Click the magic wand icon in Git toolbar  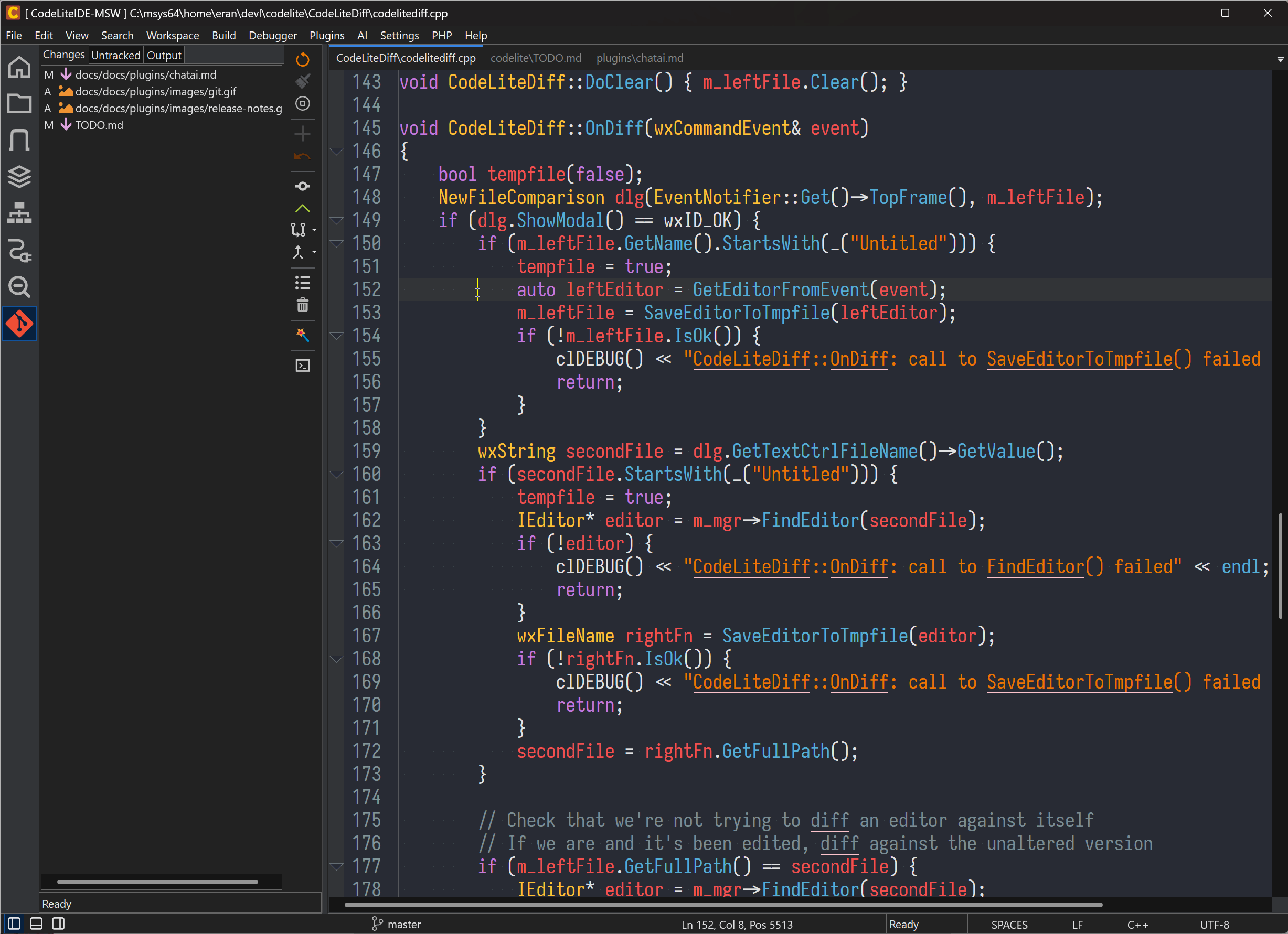[303, 335]
